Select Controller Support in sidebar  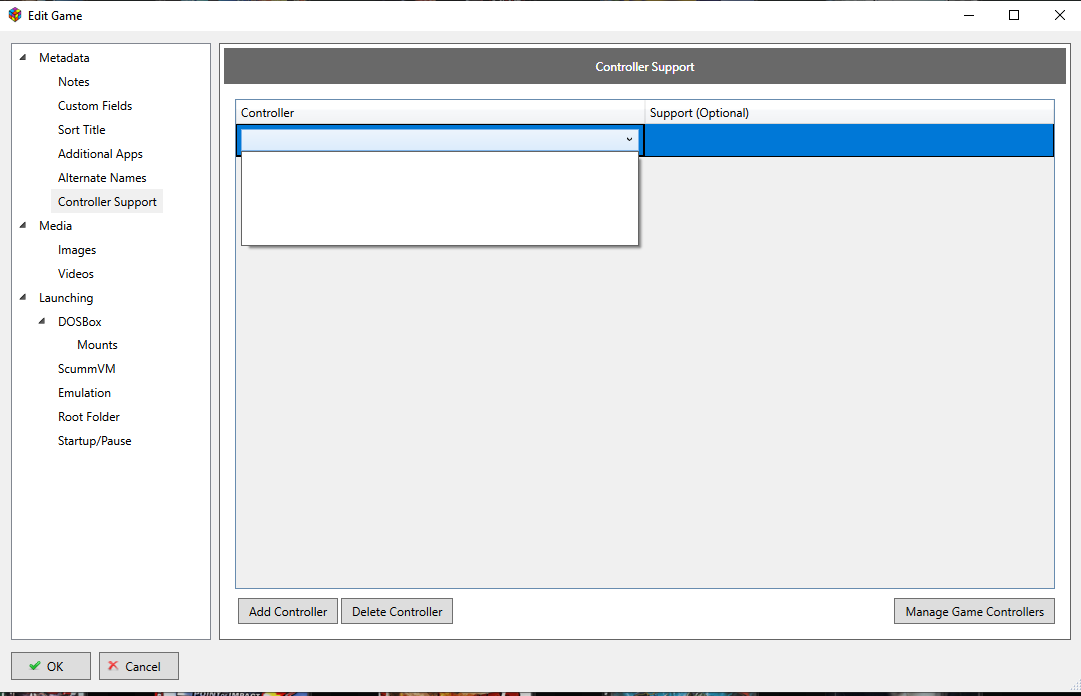[x=107, y=202]
